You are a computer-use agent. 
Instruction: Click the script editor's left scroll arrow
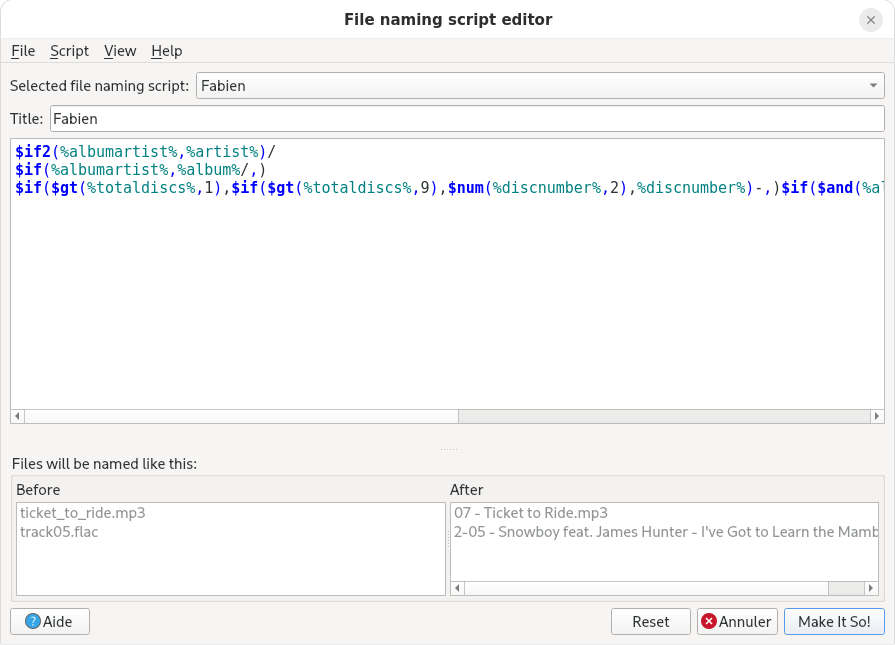[17, 417]
